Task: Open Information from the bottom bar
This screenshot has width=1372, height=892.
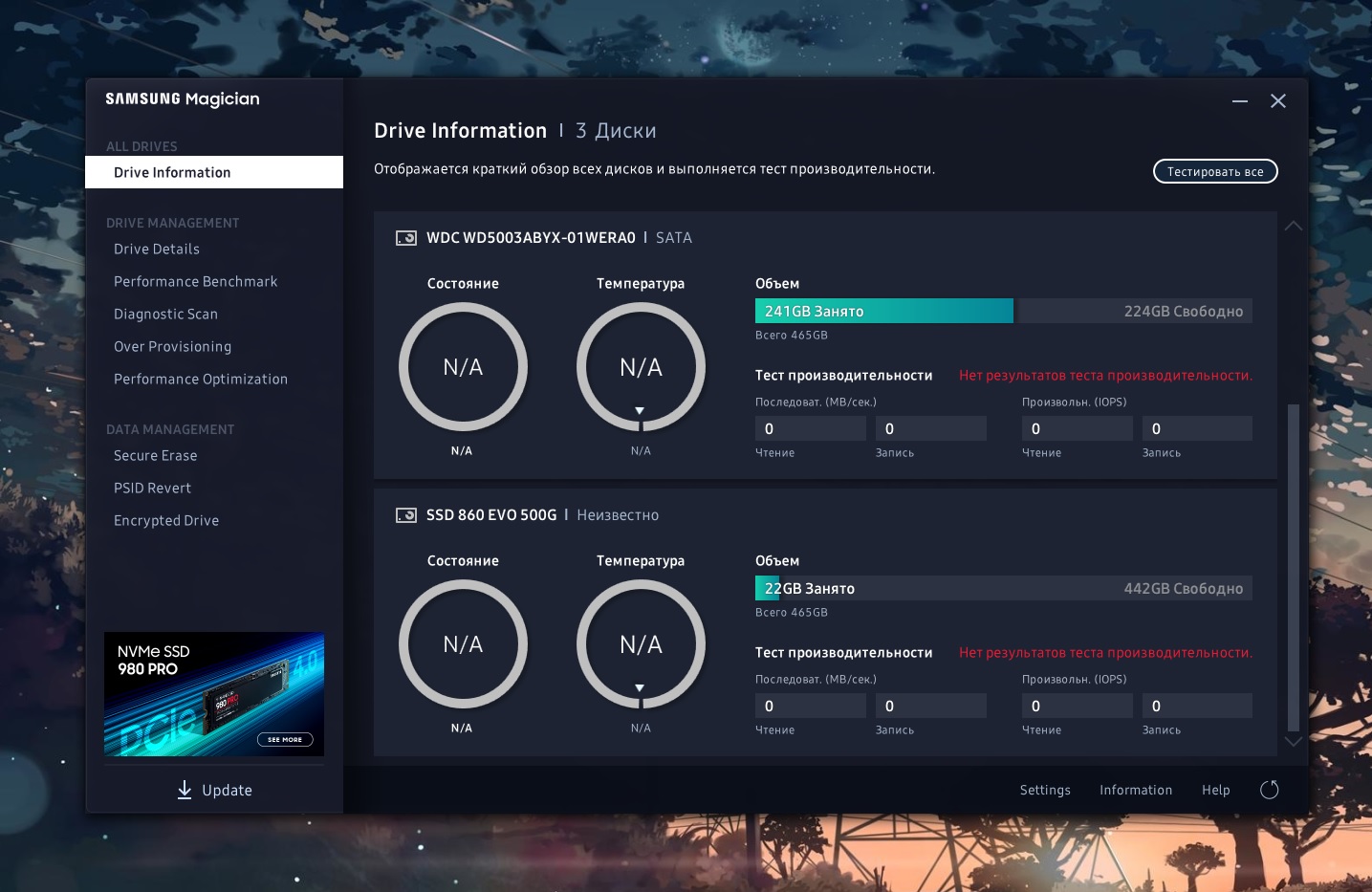Action: [1136, 790]
